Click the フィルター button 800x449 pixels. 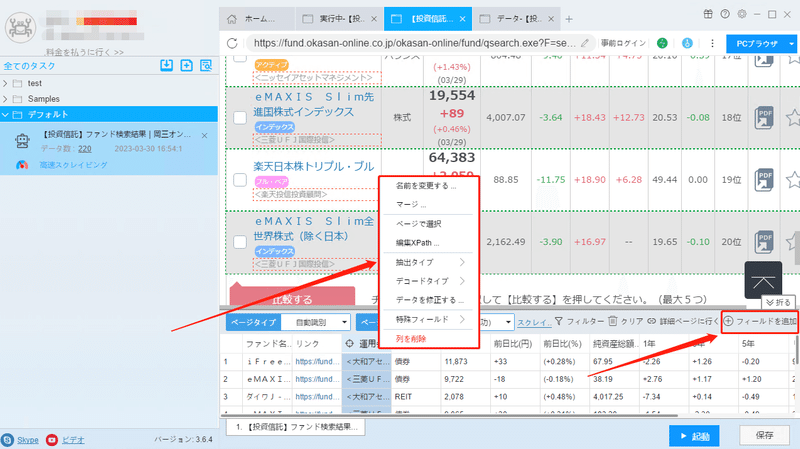(579, 321)
